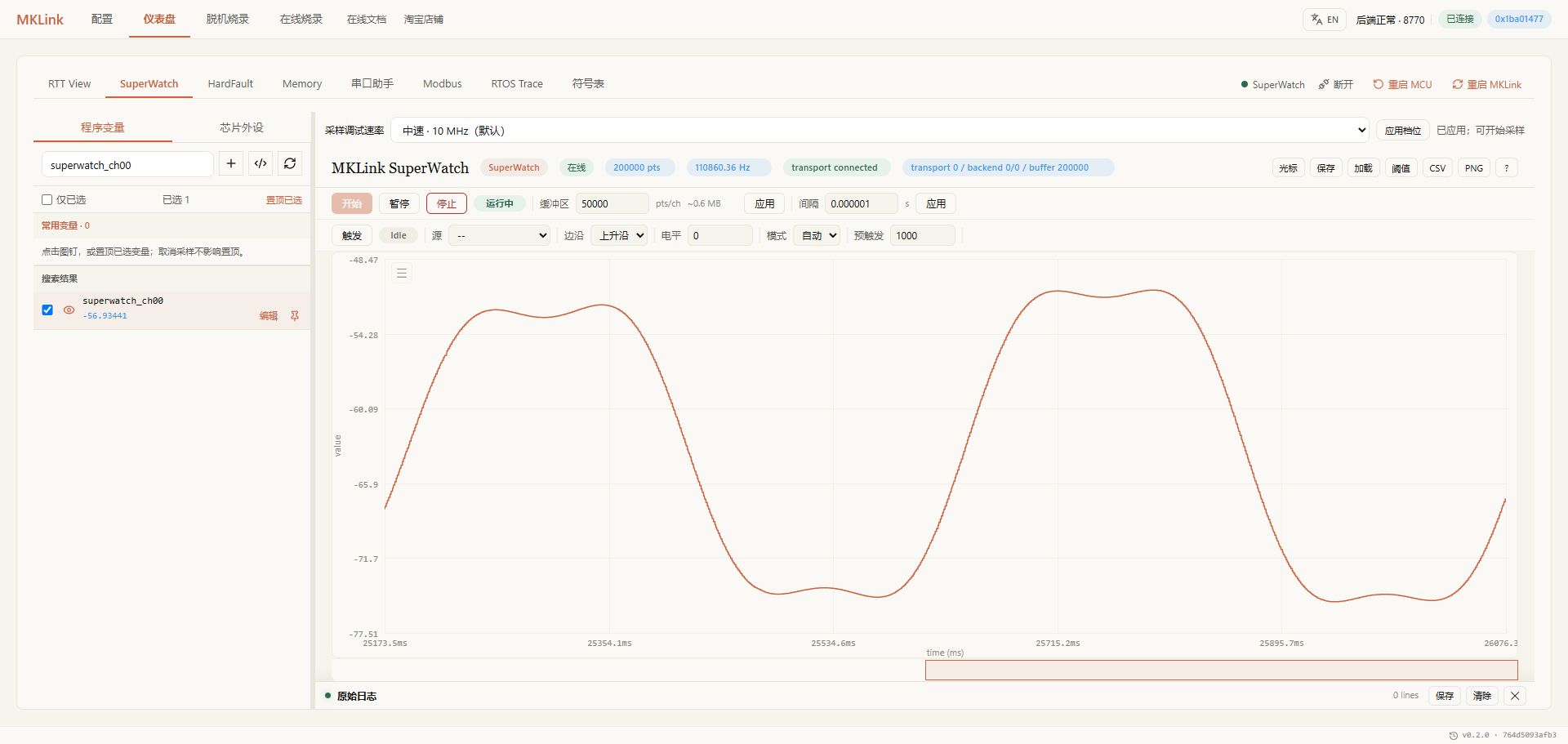Viewport: 1568px width, 744px height.
Task: Click the 缓冲区 50000 input field
Action: [612, 204]
